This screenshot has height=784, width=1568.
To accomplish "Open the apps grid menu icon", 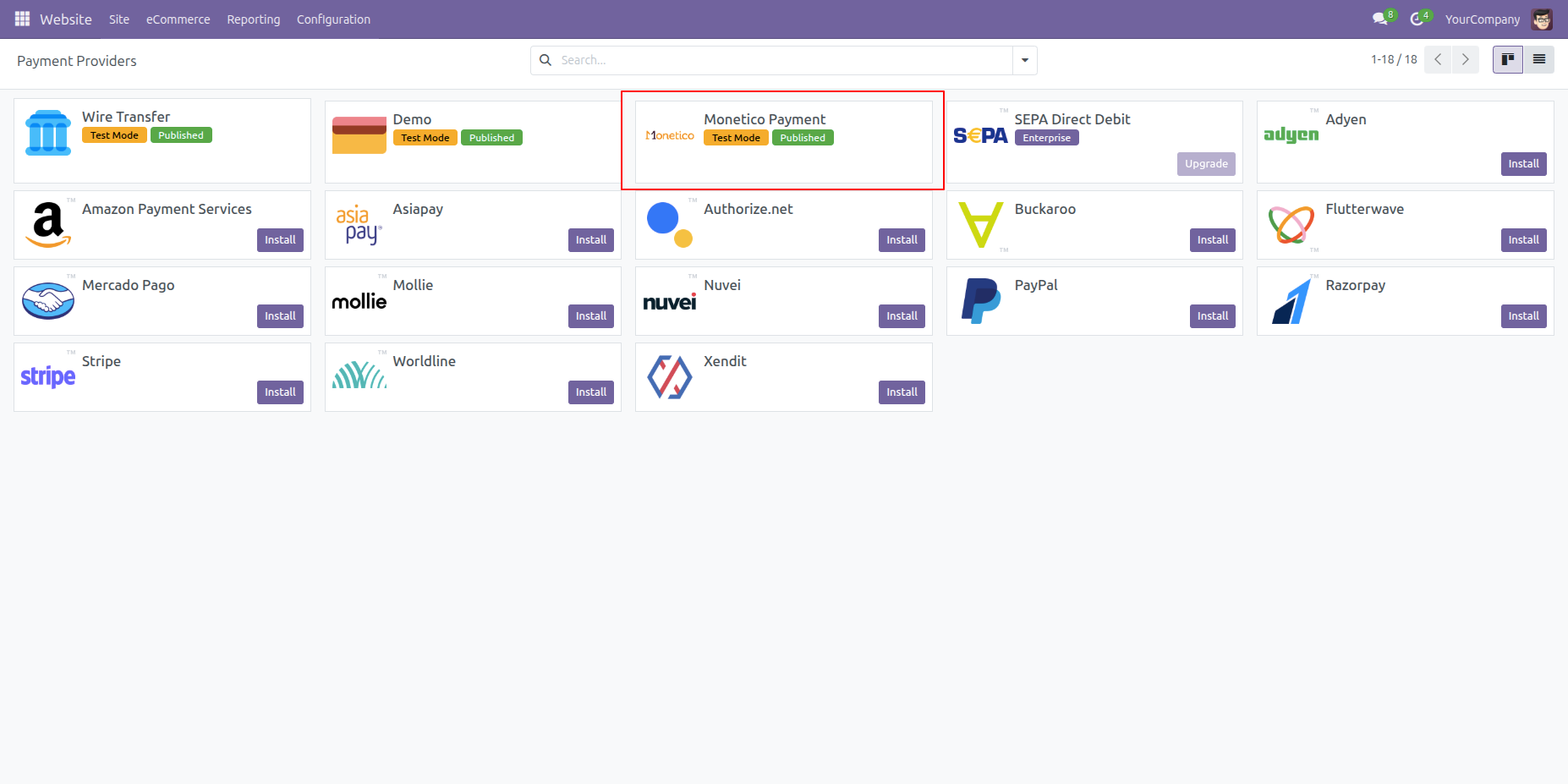I will tap(22, 19).
